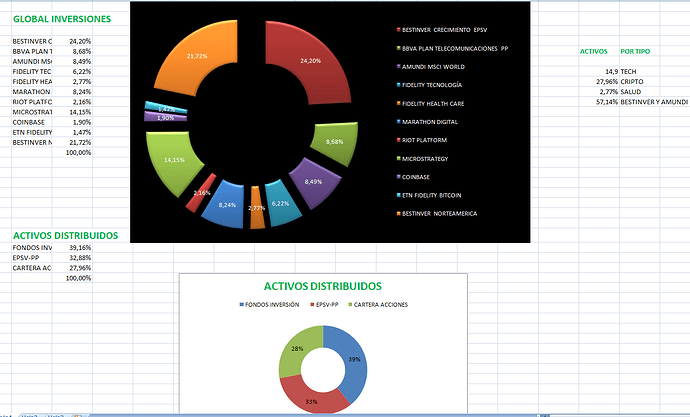Image resolution: width=690 pixels, height=417 pixels.
Task: Select the GLOBAL INVERSIONES heading cell
Action: pos(62,19)
